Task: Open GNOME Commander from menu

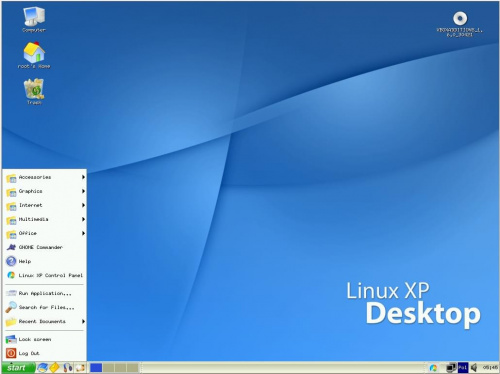Action: point(45,247)
